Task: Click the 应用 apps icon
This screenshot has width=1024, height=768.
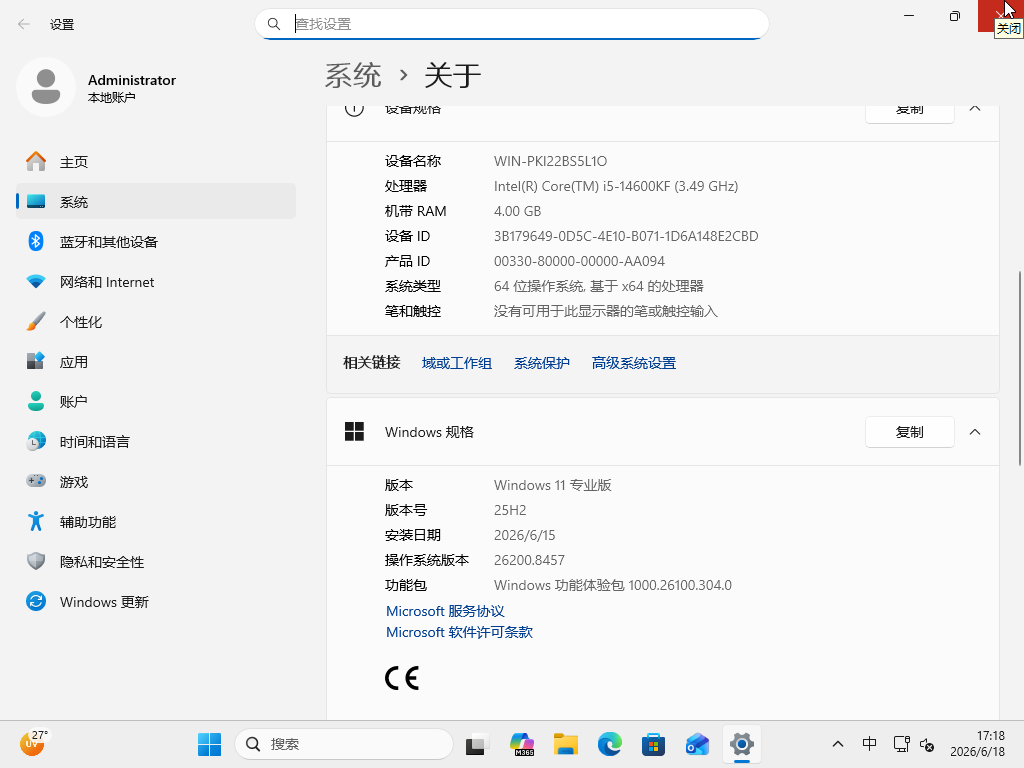Action: [36, 361]
